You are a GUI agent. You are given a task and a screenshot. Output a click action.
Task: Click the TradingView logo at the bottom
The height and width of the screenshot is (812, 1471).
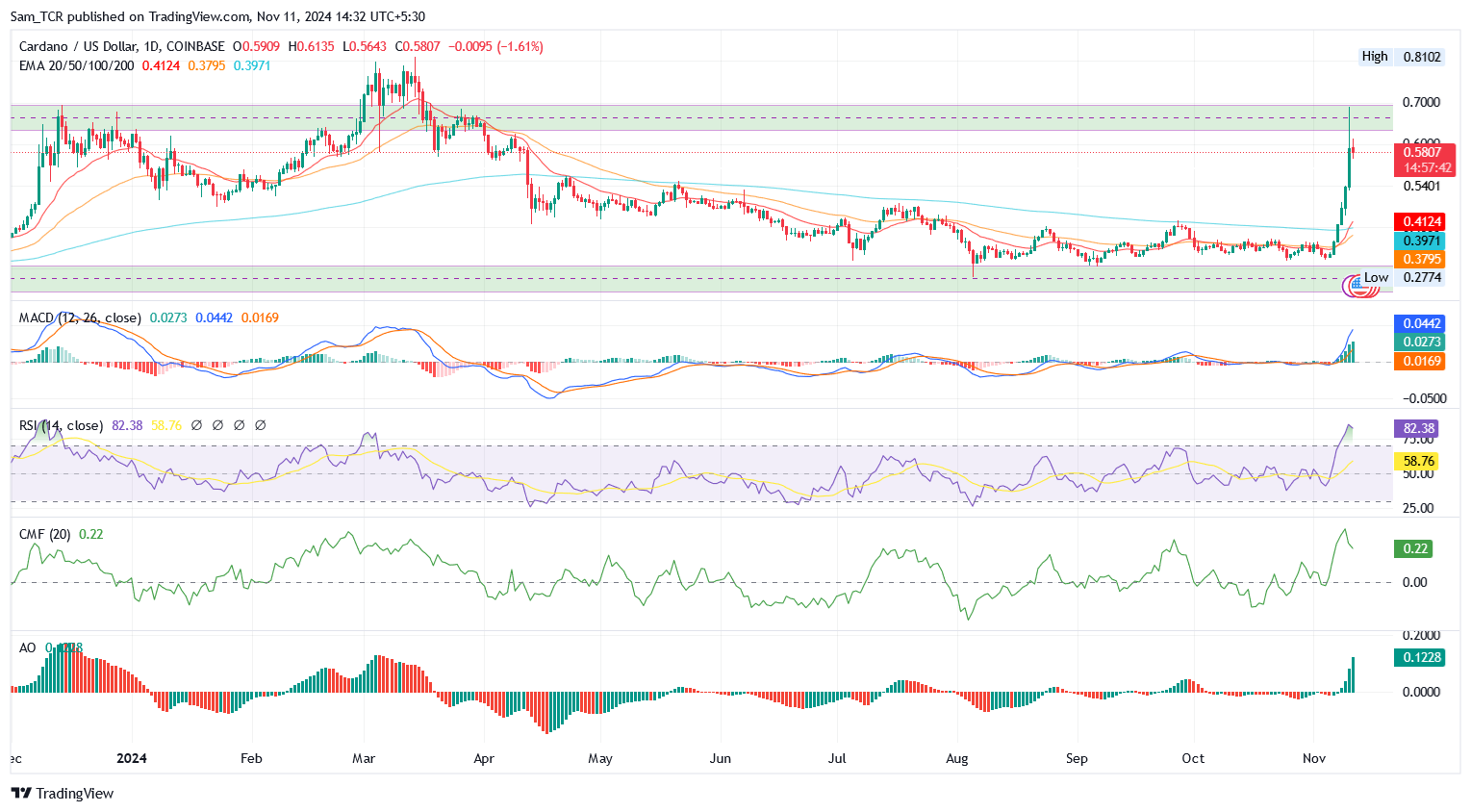pyautogui.click(x=62, y=793)
